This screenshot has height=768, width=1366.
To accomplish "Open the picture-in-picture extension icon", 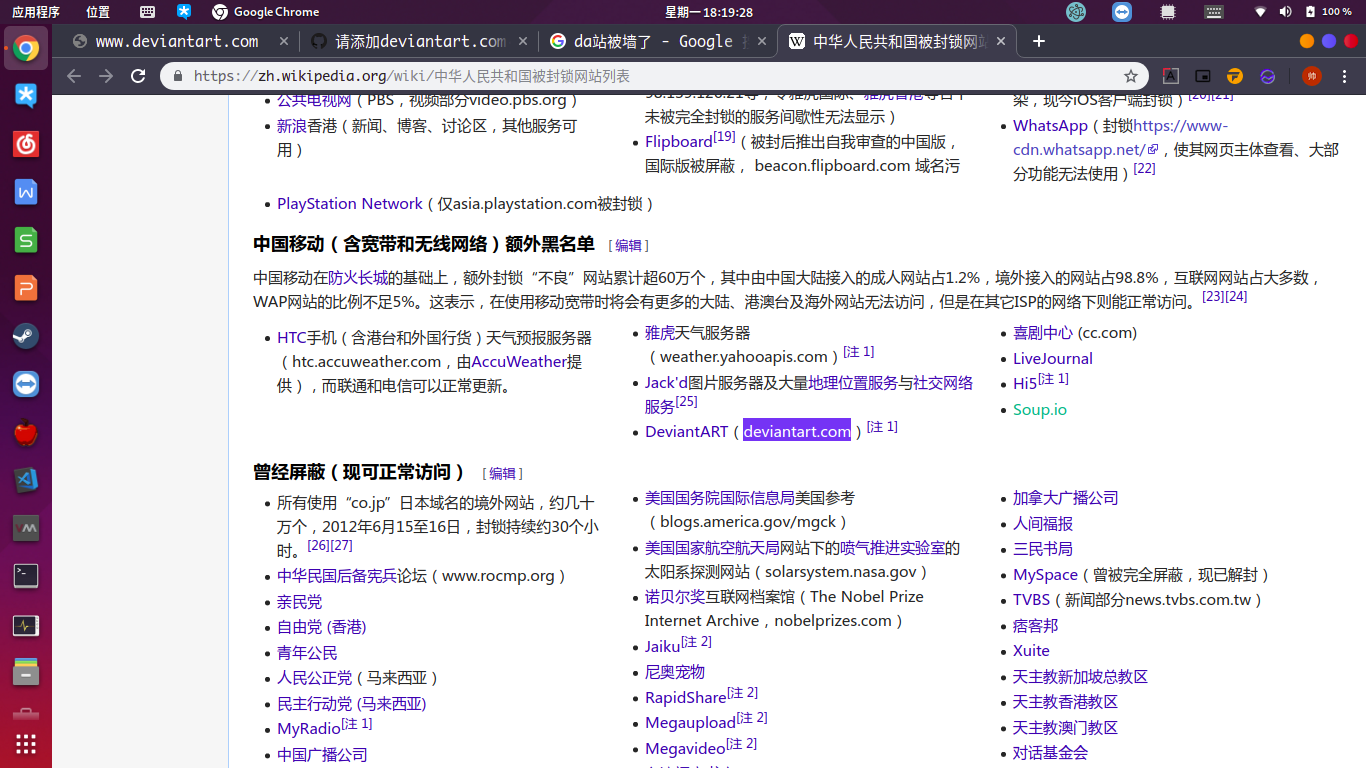I will [x=1202, y=75].
